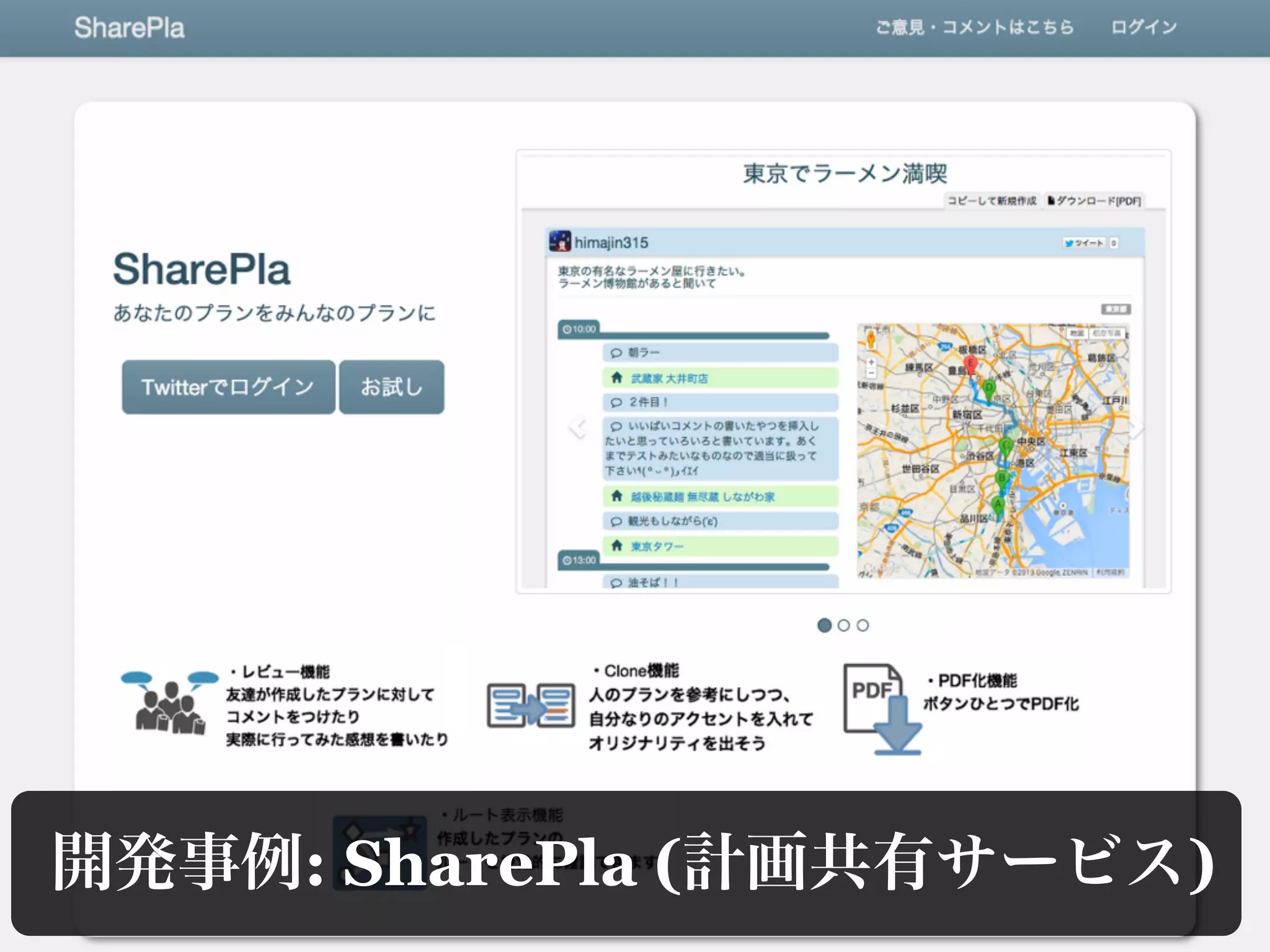Click the ツイート button

coord(1084,243)
